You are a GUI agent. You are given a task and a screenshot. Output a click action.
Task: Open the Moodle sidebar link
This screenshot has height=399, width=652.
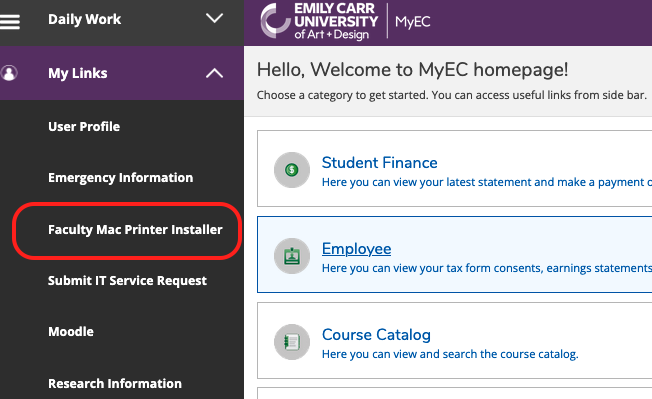(71, 332)
